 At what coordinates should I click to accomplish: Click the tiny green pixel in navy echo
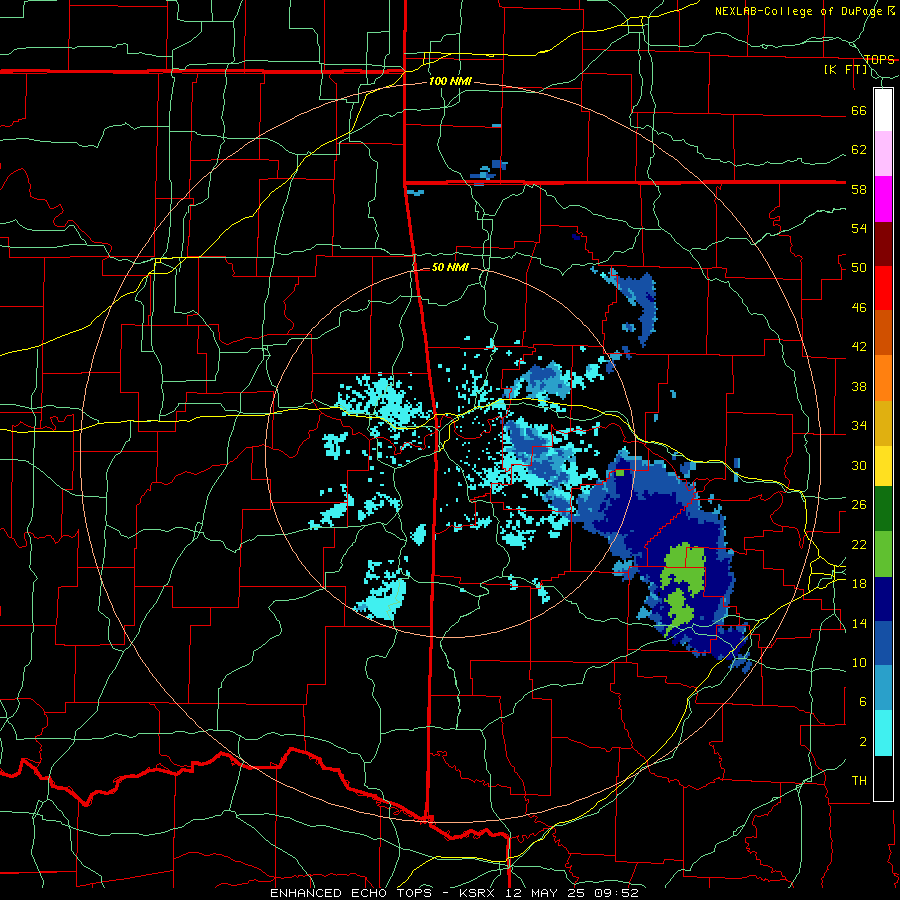point(620,473)
